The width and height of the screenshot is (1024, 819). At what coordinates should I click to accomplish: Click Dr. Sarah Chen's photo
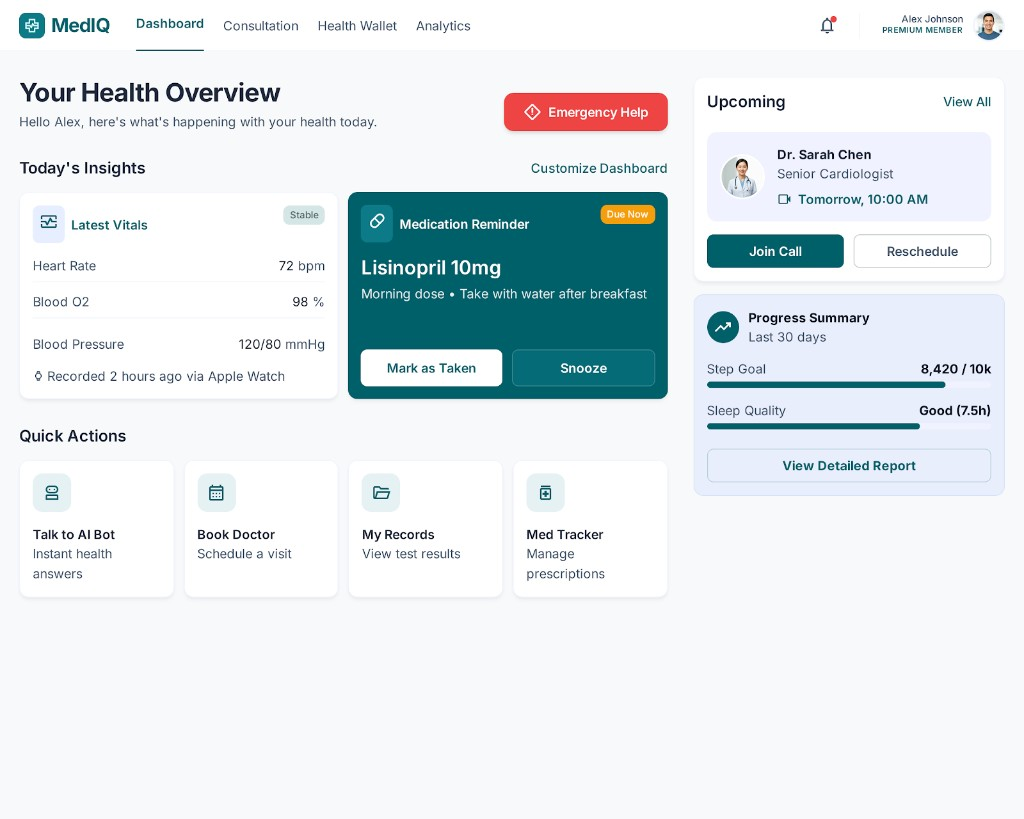[743, 176]
